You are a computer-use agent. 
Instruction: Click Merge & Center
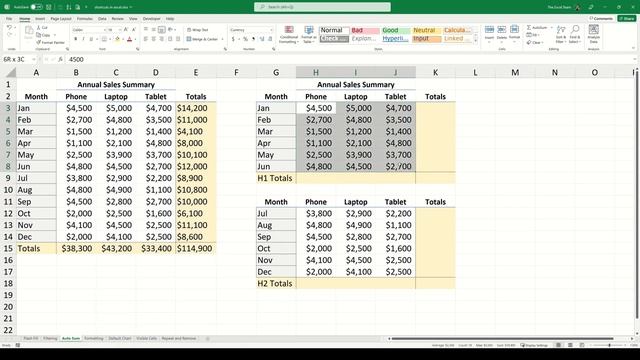click(202, 39)
